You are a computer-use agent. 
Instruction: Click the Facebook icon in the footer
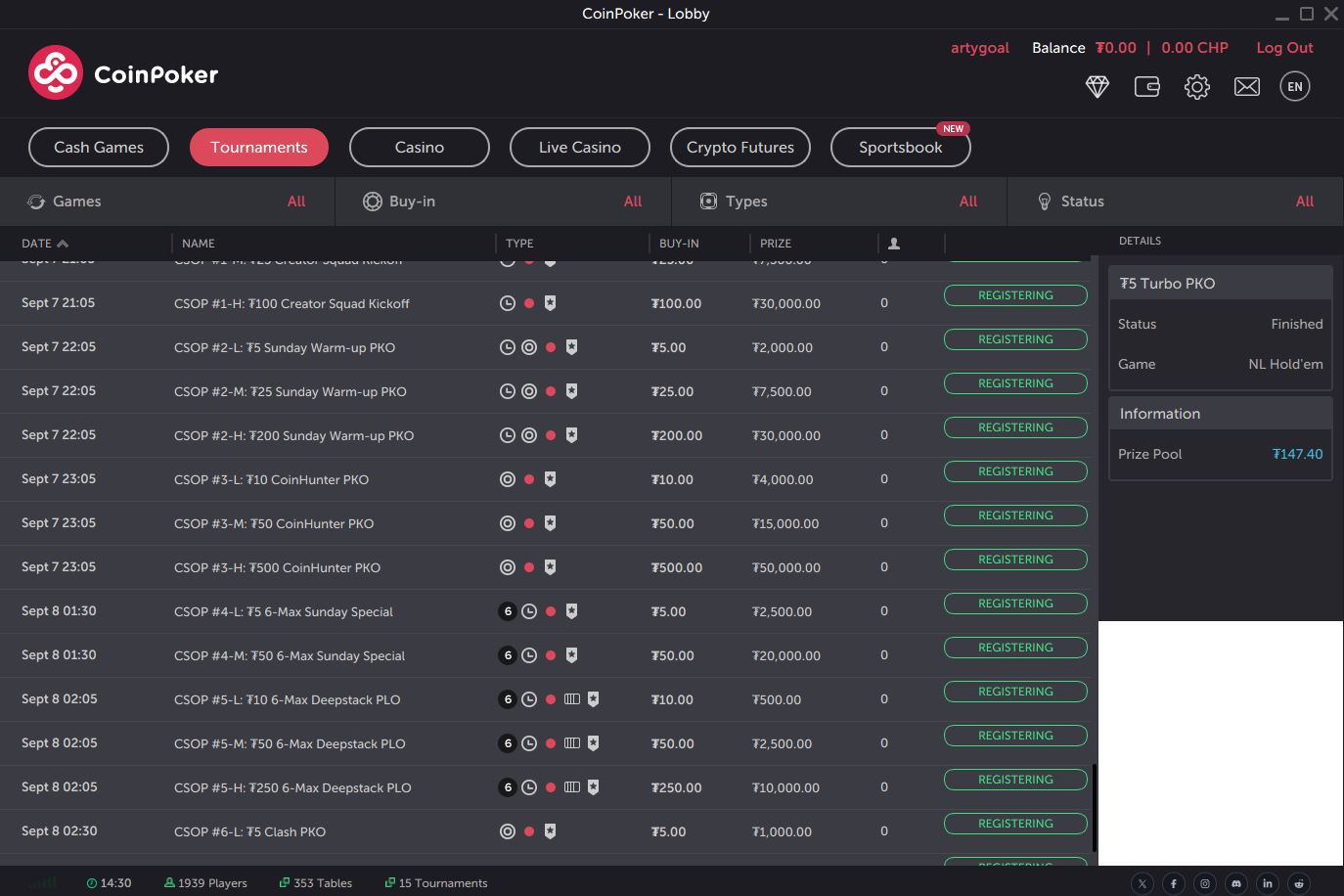coord(1173,882)
